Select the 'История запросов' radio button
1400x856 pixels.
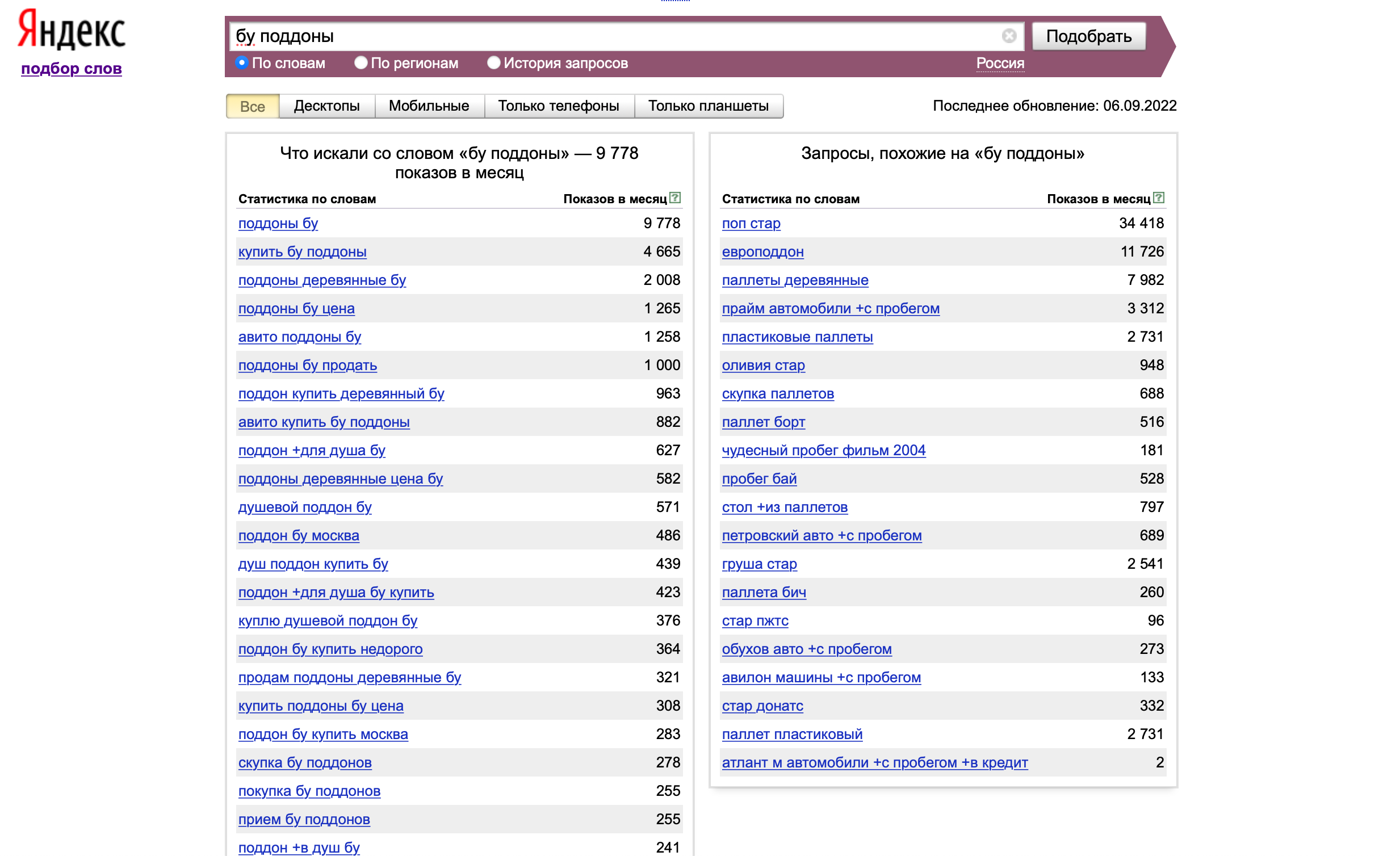click(x=494, y=62)
